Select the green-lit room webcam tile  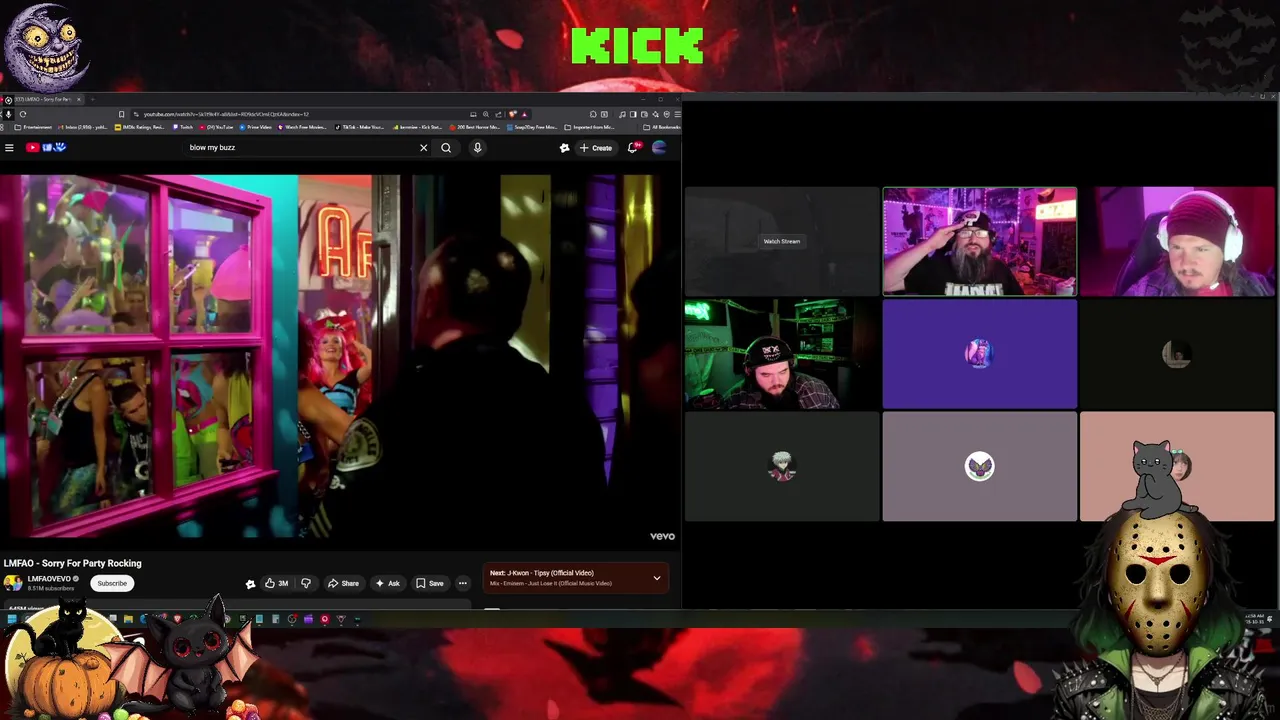(782, 354)
